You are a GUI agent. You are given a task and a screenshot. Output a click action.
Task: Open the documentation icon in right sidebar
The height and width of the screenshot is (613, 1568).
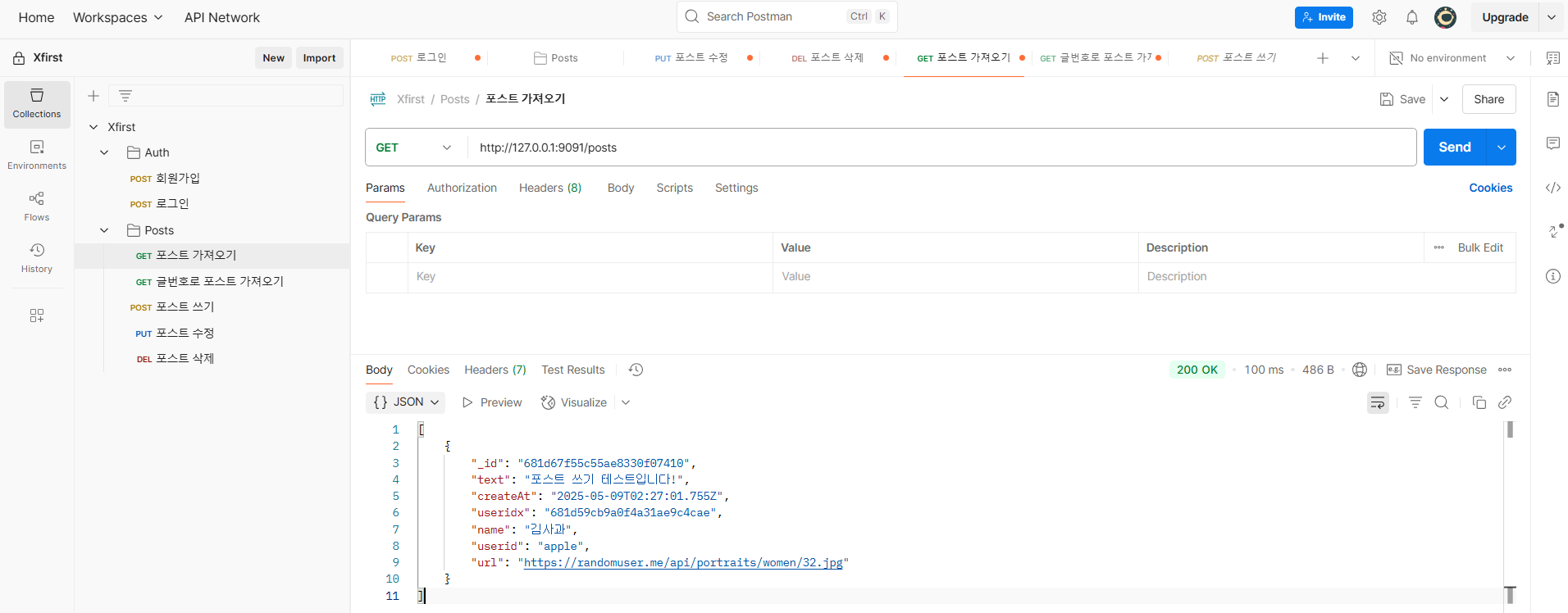pyautogui.click(x=1553, y=99)
